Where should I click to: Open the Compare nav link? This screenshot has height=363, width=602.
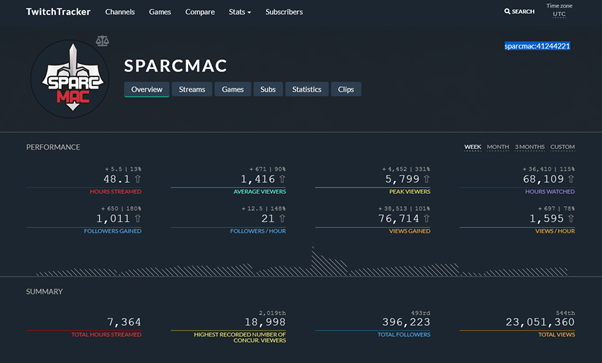[x=200, y=12]
